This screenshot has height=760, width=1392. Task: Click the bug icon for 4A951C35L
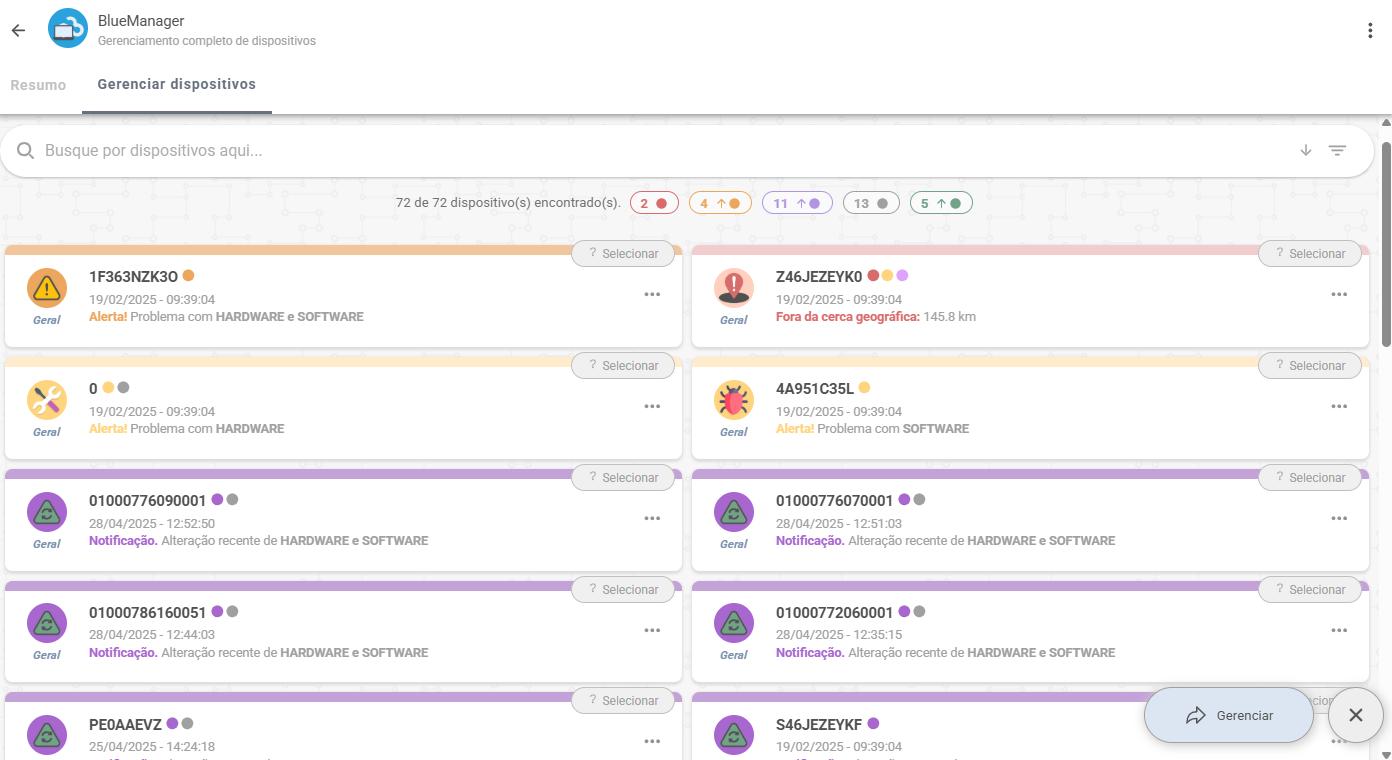pyautogui.click(x=734, y=400)
